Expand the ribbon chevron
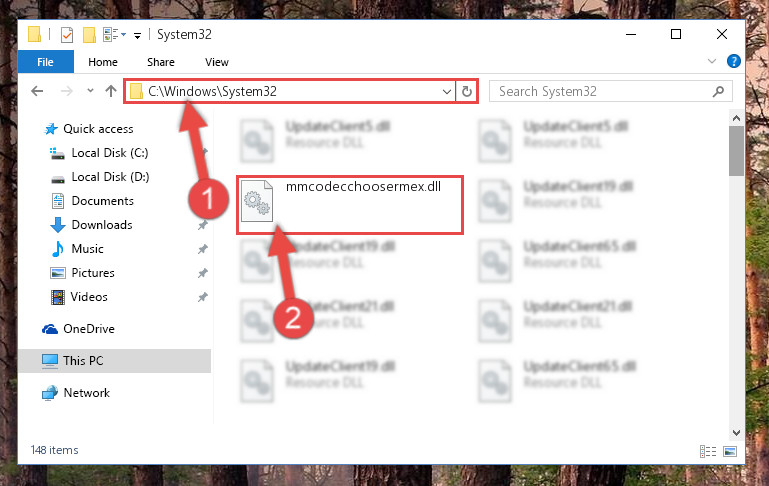This screenshot has height=486, width=769. click(x=712, y=61)
